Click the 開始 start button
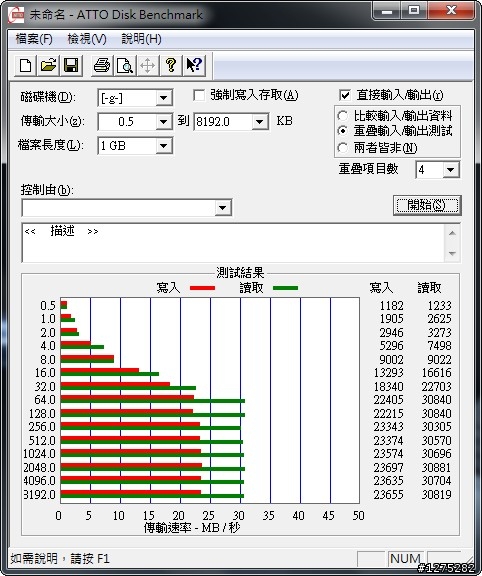 point(427,205)
